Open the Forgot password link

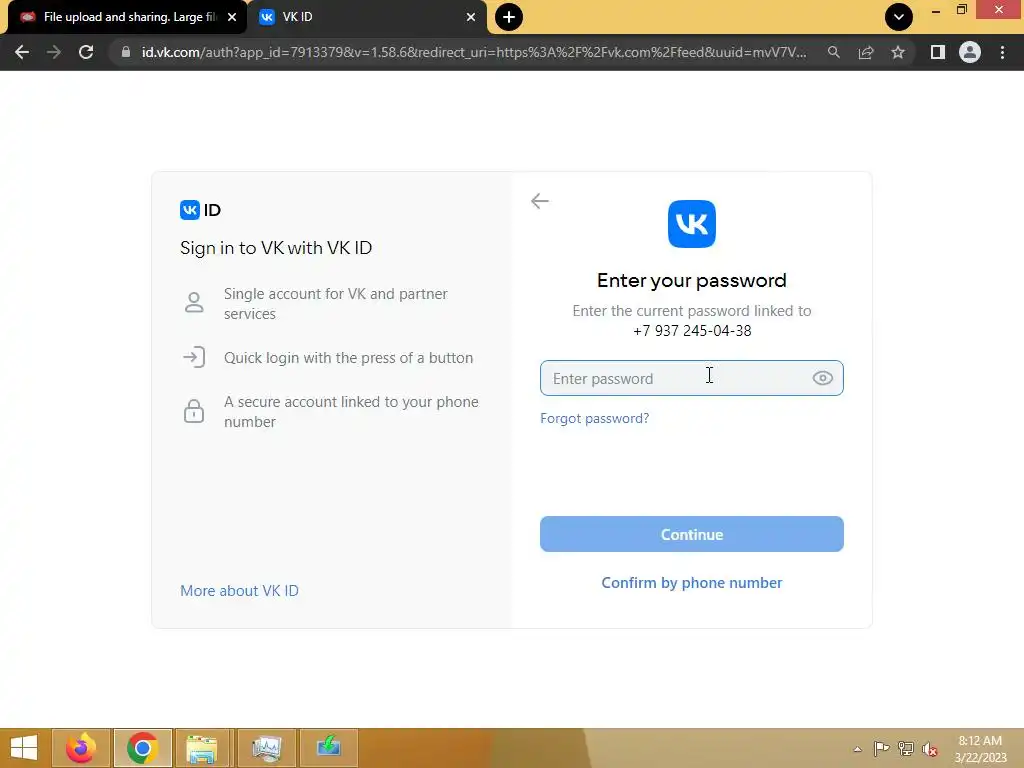[x=594, y=418]
